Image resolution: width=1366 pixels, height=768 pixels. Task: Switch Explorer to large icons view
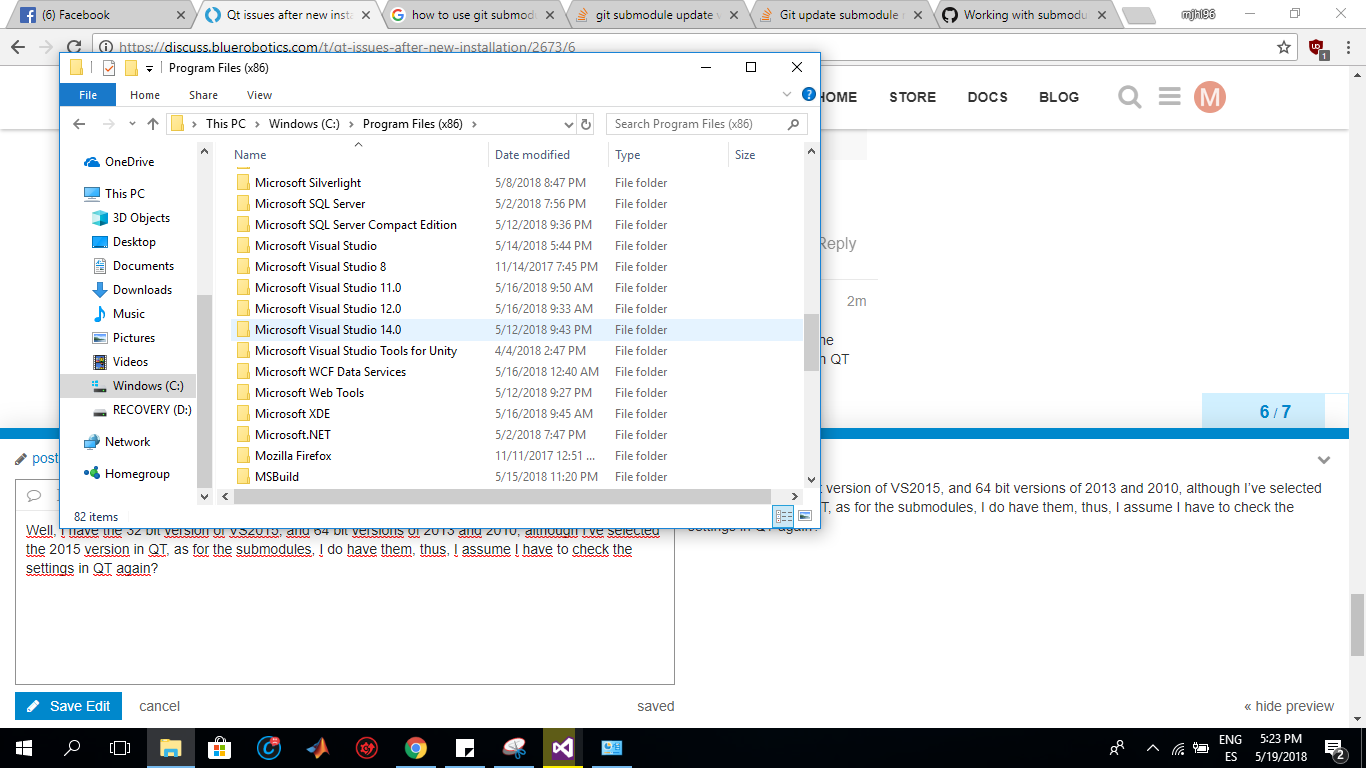coord(805,516)
